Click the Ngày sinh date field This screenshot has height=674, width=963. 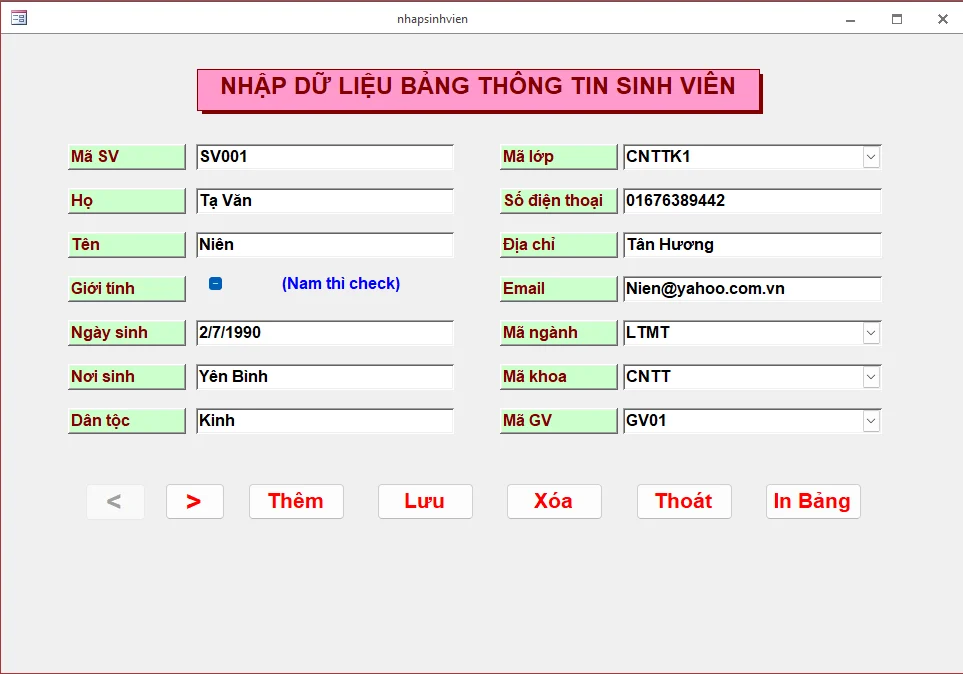tap(324, 333)
